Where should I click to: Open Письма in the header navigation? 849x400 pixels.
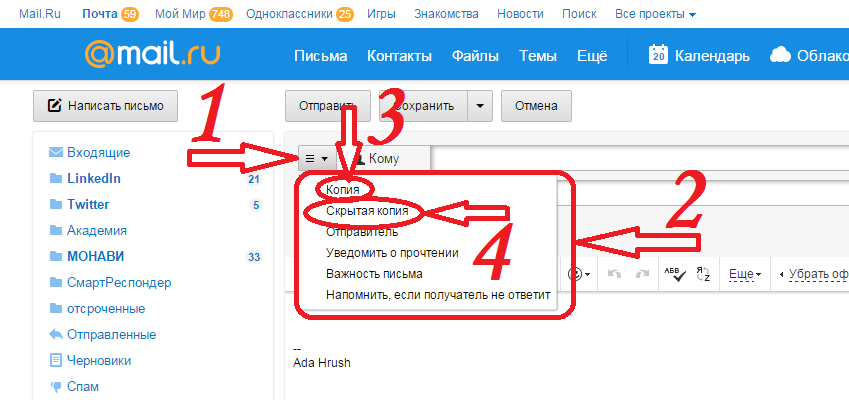321,56
